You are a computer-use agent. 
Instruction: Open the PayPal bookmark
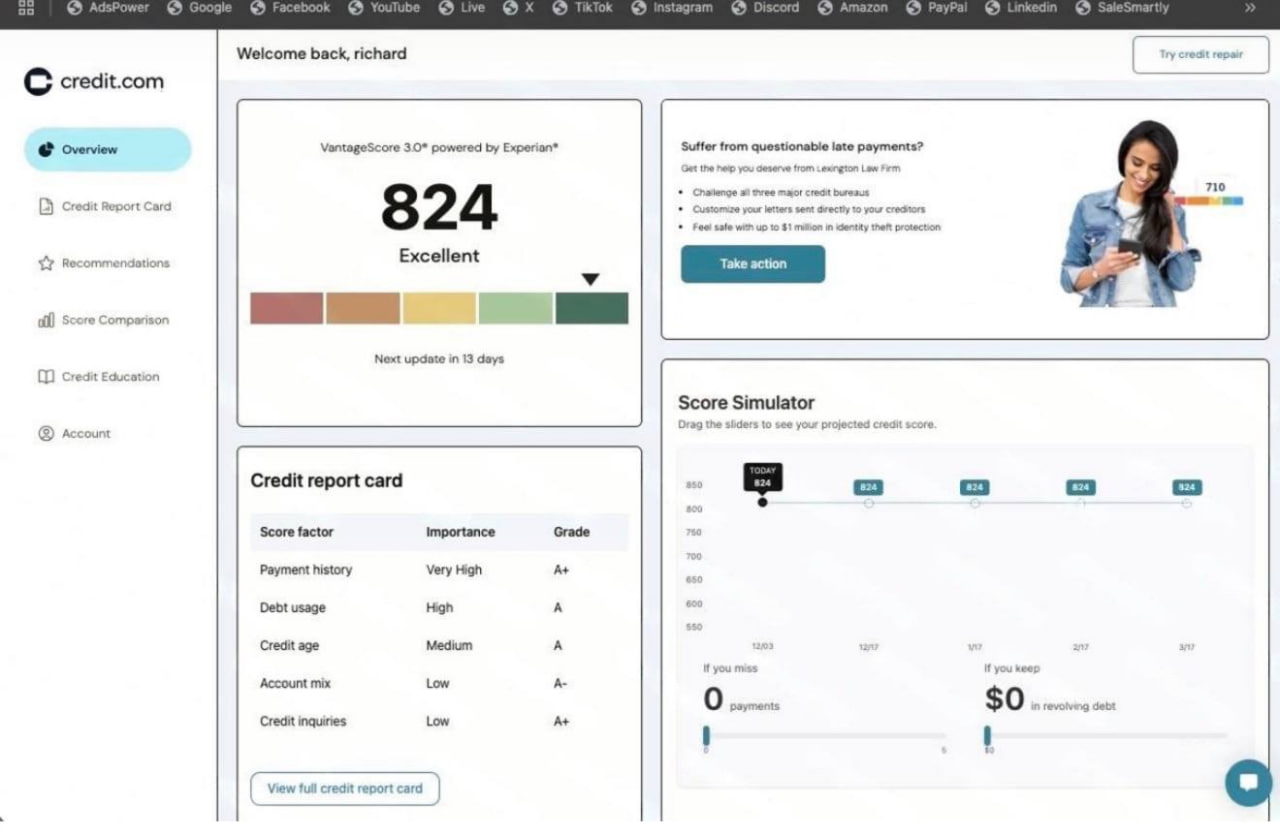pyautogui.click(x=939, y=8)
